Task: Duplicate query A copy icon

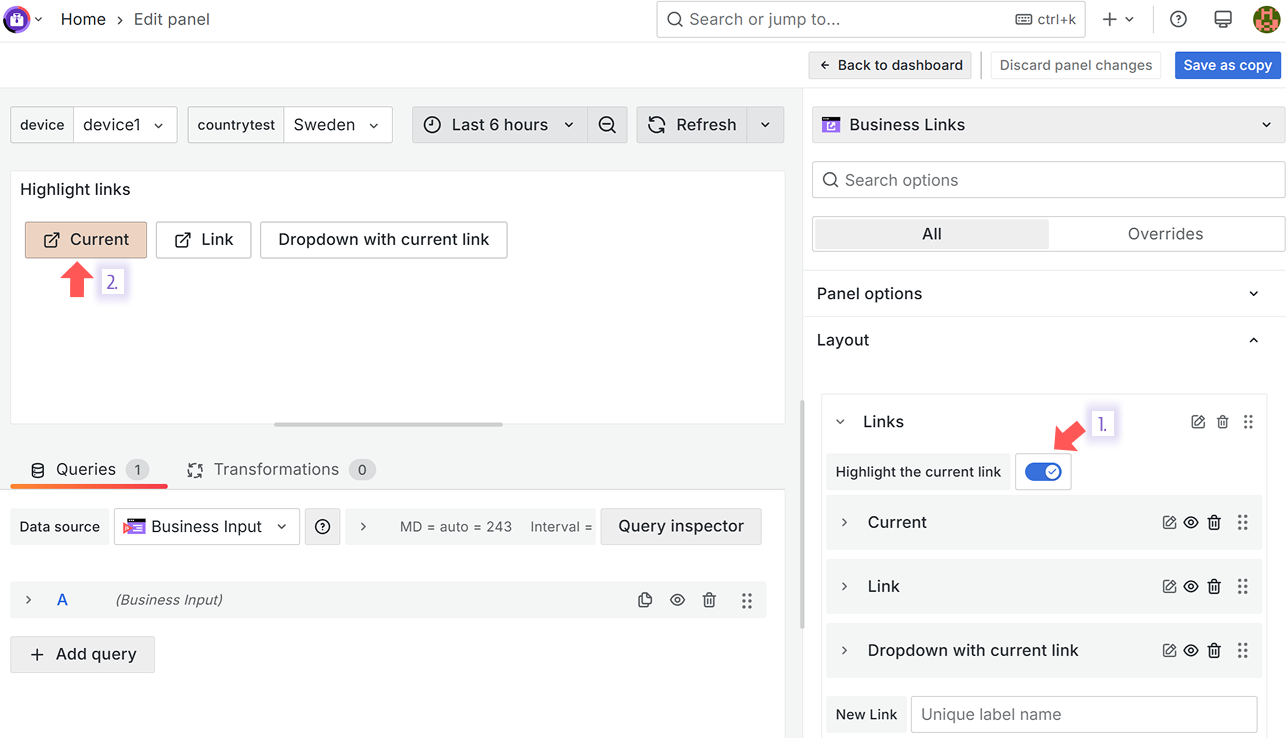Action: pyautogui.click(x=645, y=600)
